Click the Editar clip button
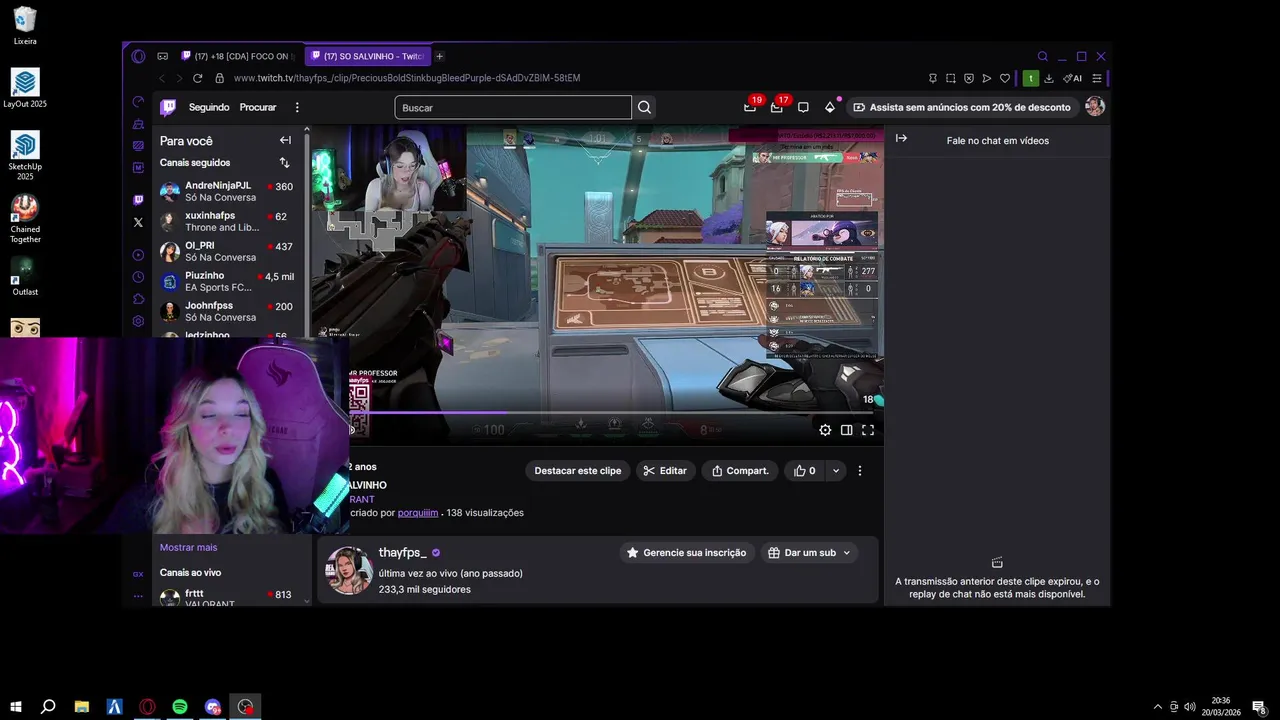 click(665, 470)
